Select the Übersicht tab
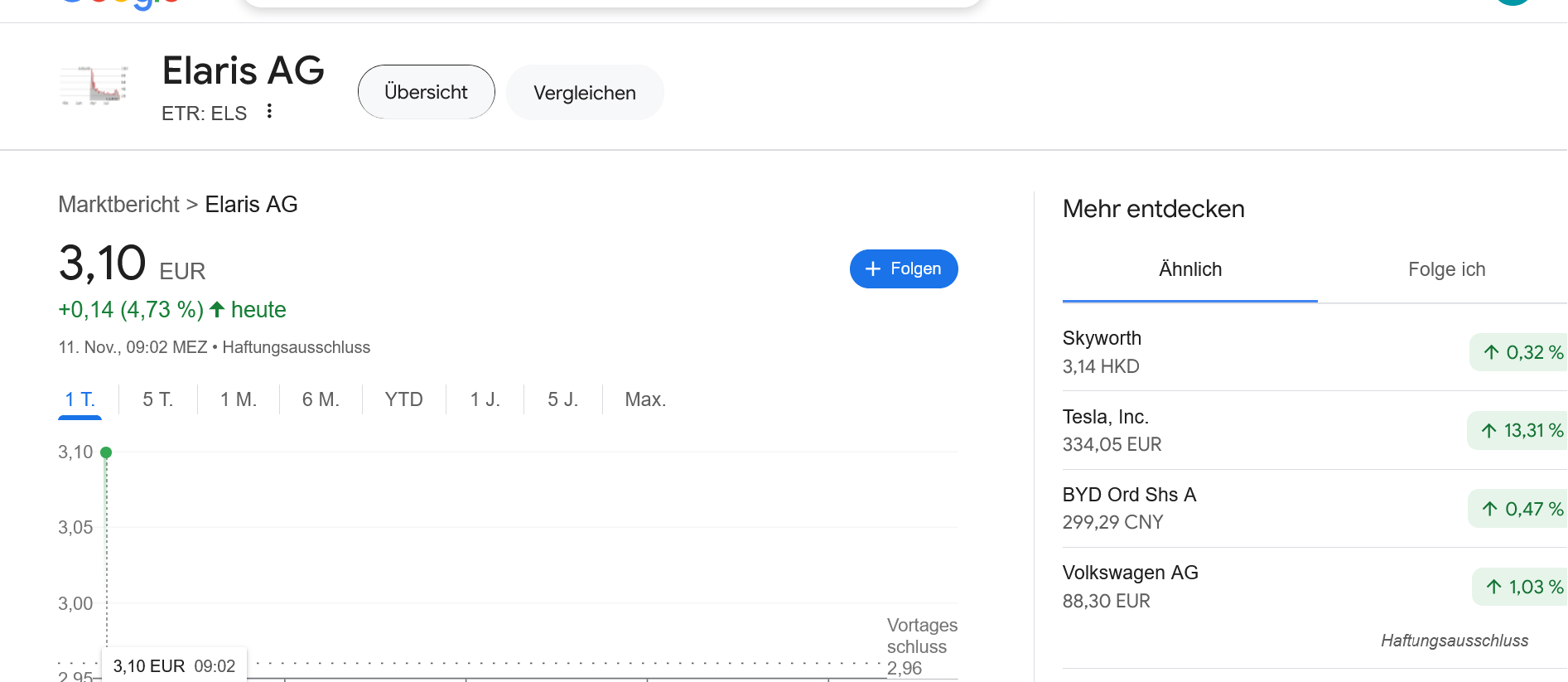Image resolution: width=1568 pixels, height=682 pixels. tap(426, 92)
